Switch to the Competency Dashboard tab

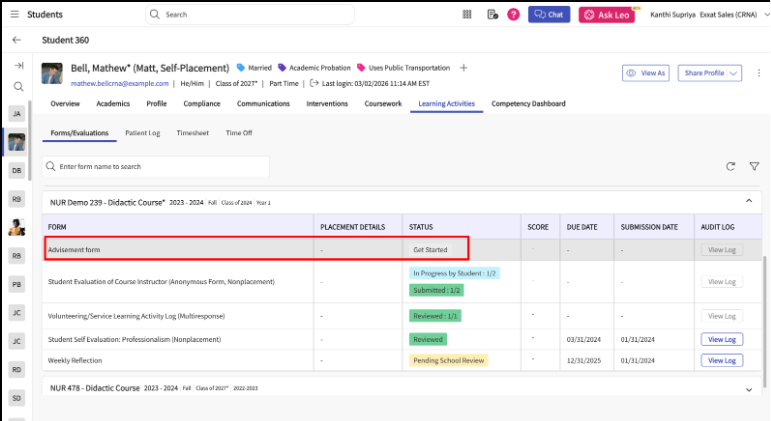528,103
